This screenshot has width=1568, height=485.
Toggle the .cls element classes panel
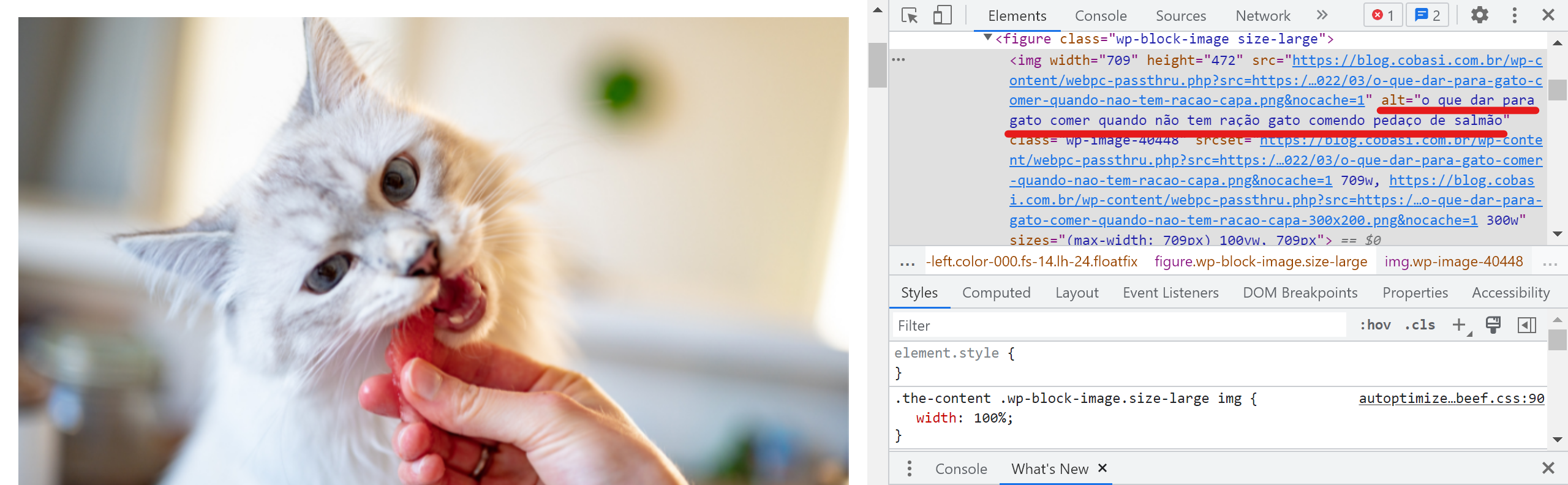[1420, 325]
